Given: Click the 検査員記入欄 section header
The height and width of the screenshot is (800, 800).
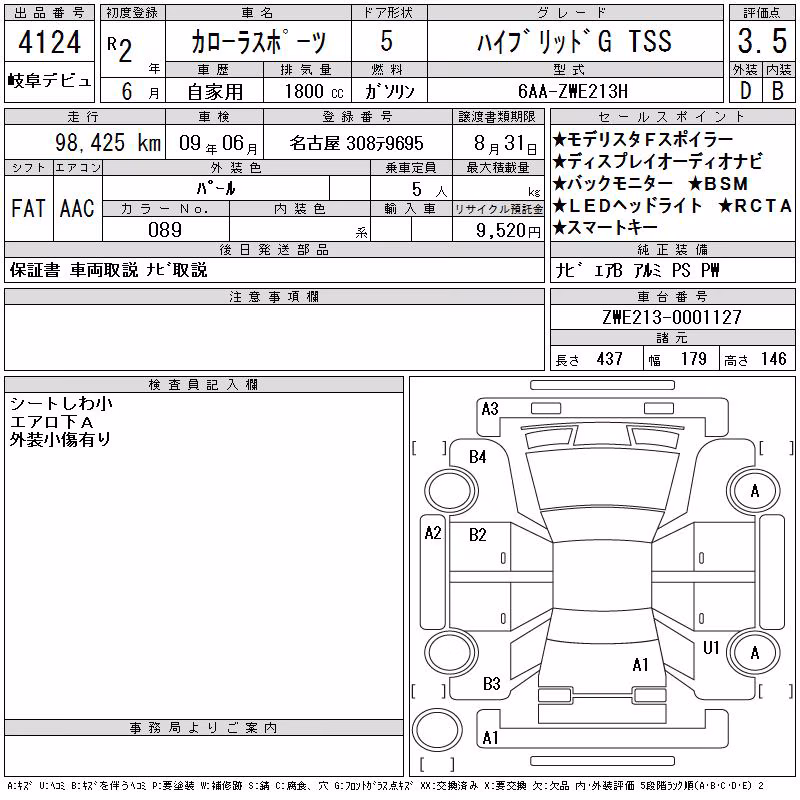Looking at the screenshot, I should tap(204, 384).
